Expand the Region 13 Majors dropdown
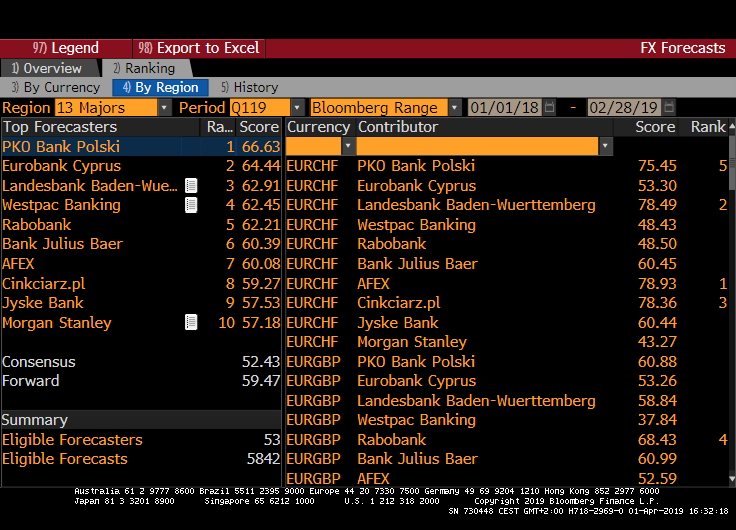The image size is (736, 530). click(x=164, y=108)
